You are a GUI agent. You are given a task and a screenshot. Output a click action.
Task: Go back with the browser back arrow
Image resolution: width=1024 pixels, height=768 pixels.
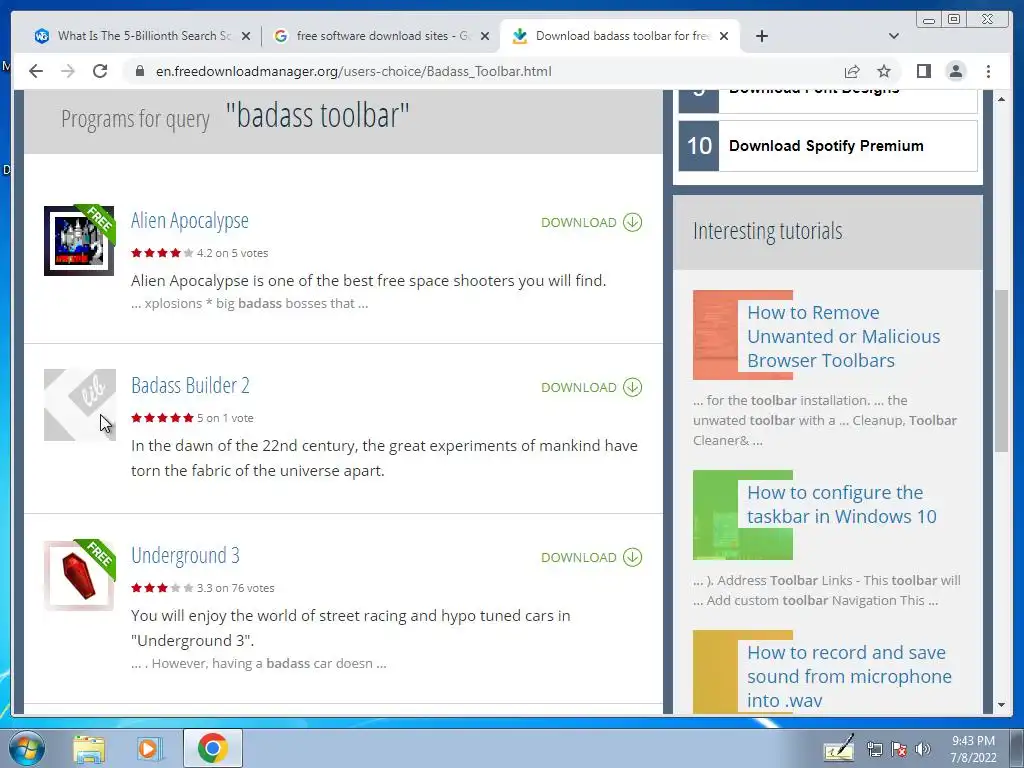click(x=36, y=71)
